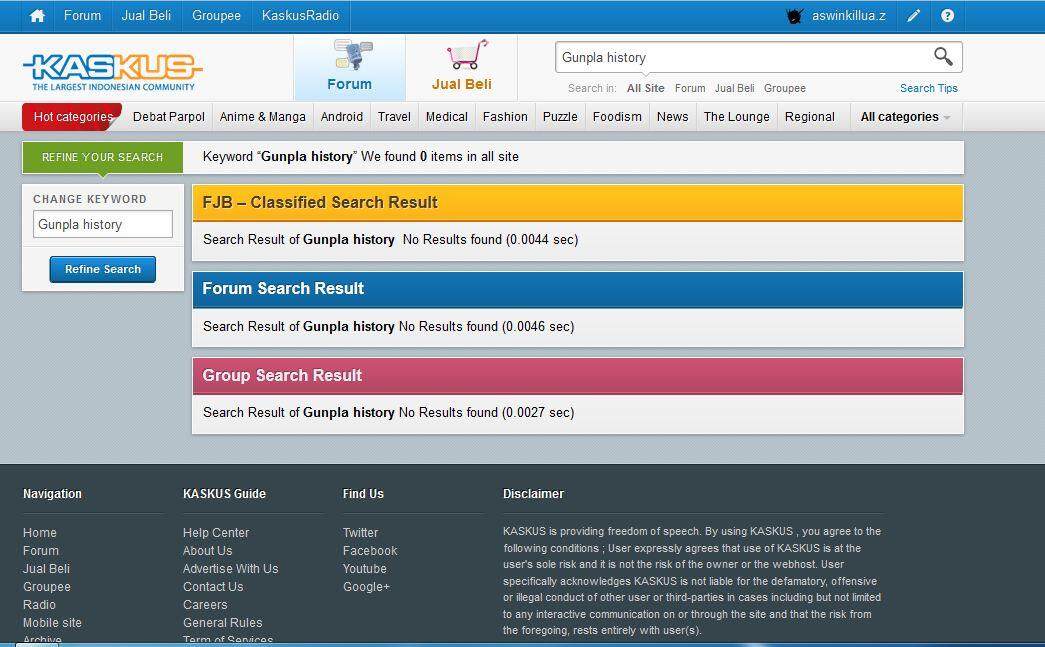Click the Group 'No Results found (0.0027 sec)' text
This screenshot has height=647, width=1045.
pyautogui.click(x=487, y=412)
